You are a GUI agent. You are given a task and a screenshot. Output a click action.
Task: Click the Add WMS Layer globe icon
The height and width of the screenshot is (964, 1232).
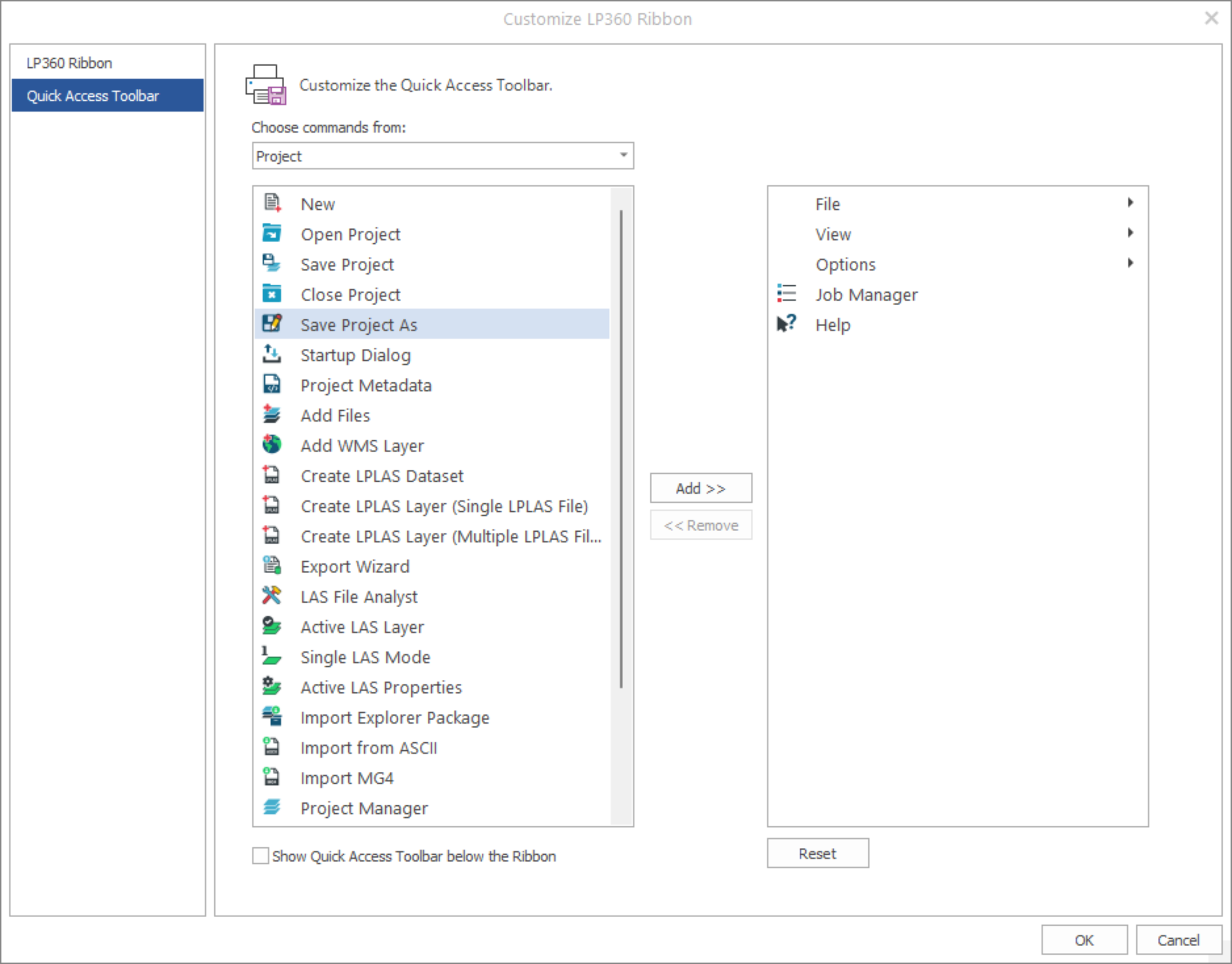pos(272,445)
